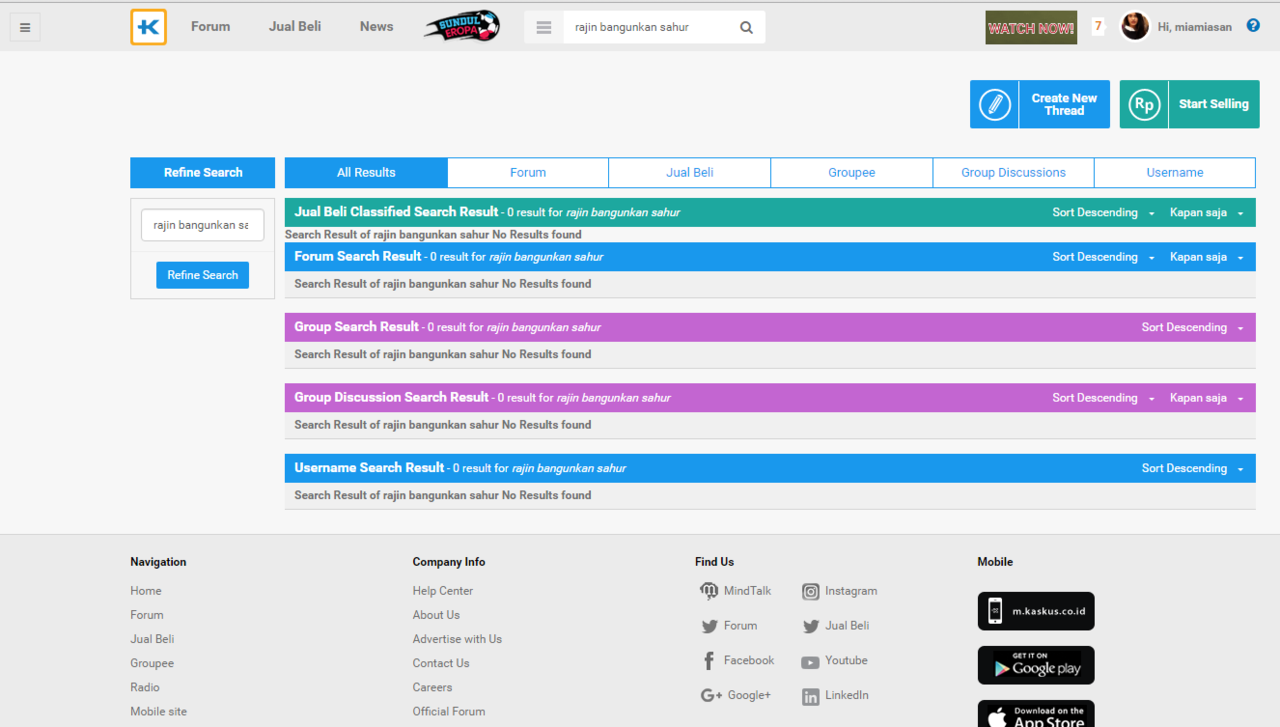Open Download on the App Store badge

1036,714
